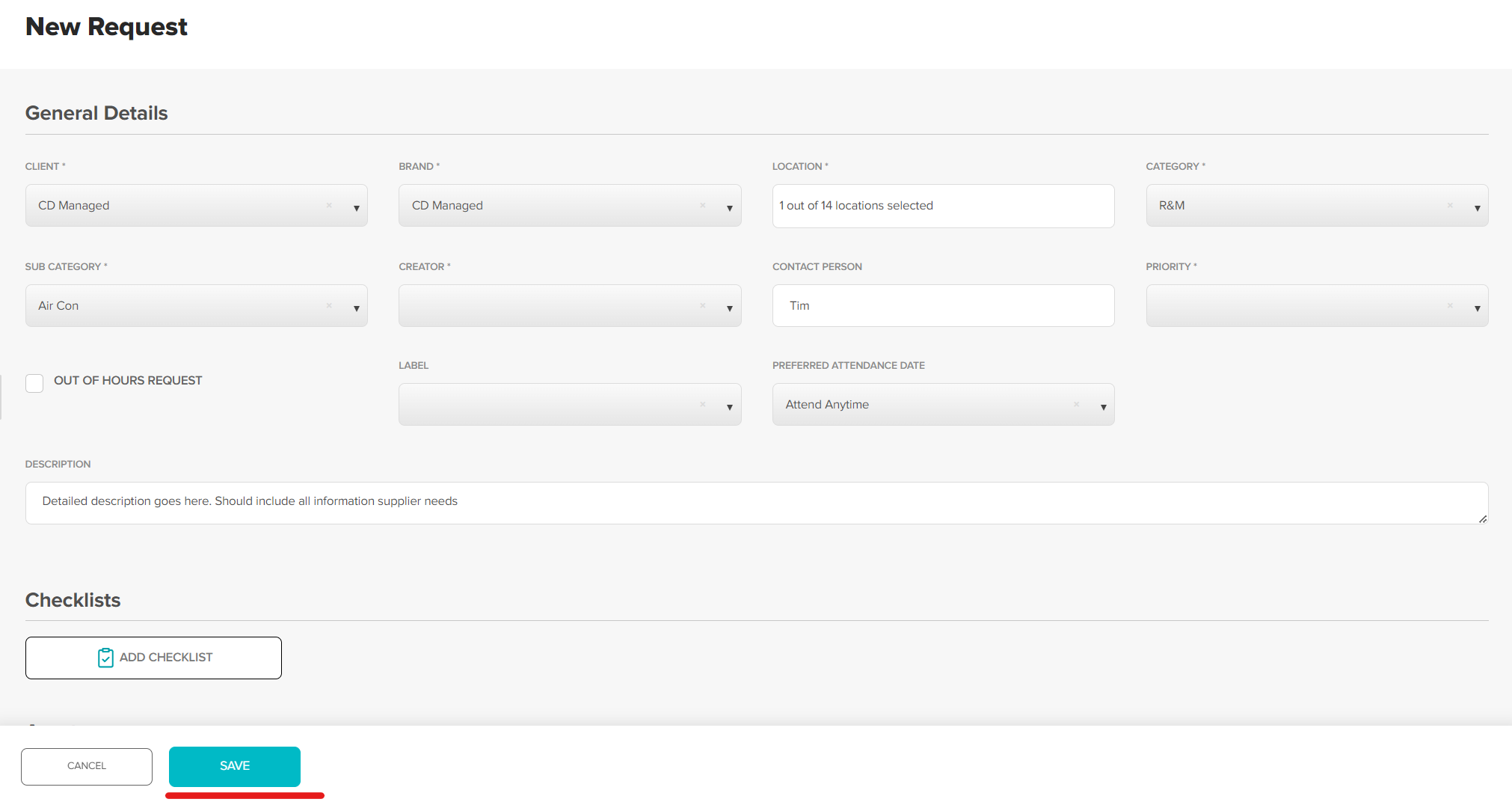Enable the Out of Hours Request checkbox

34,383
